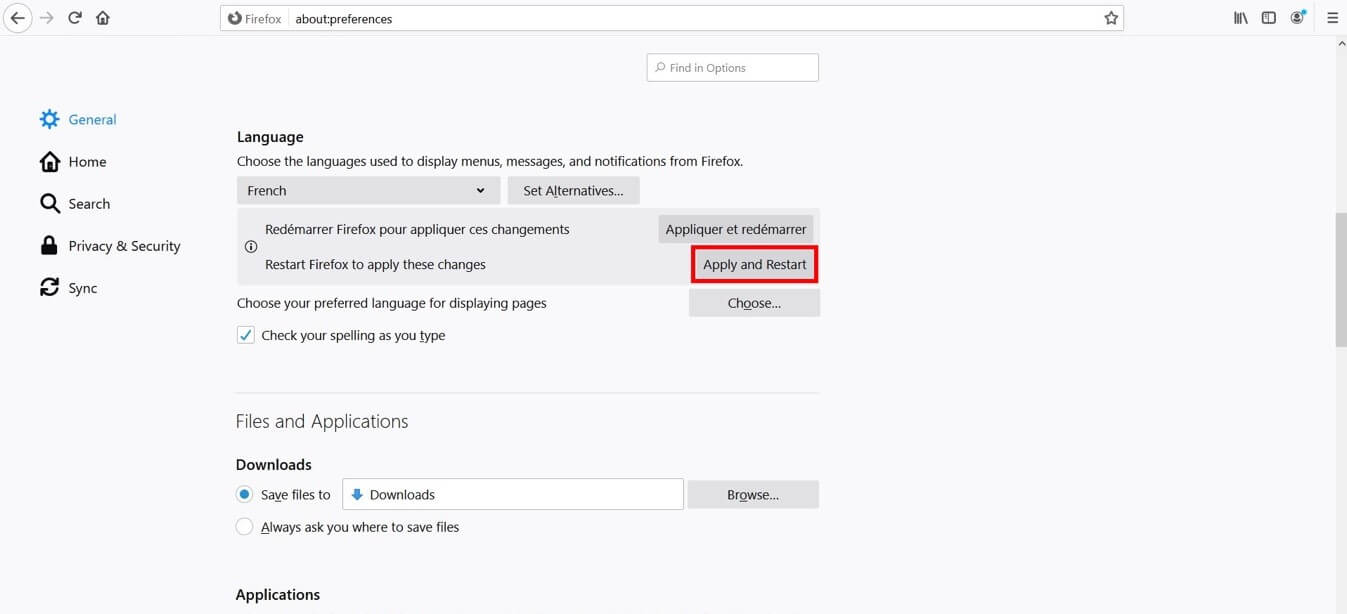
Task: Select Save files to radio option
Action: coord(244,494)
